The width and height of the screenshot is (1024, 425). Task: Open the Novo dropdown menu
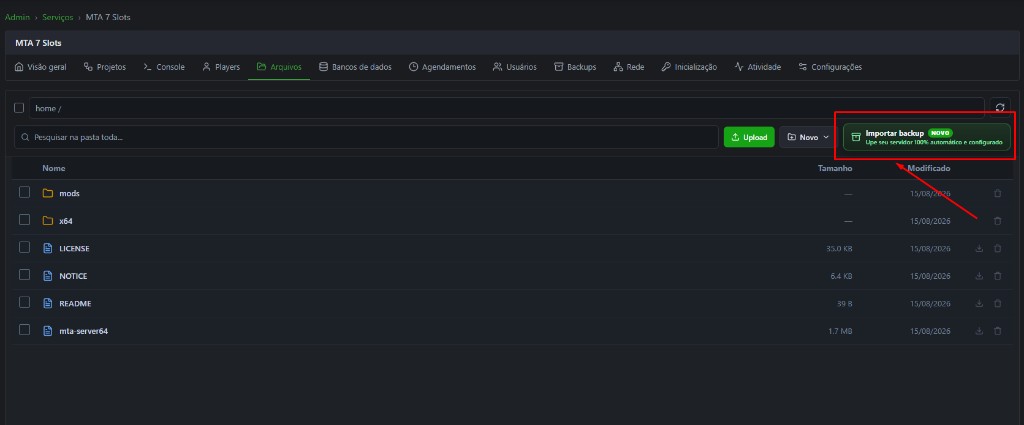point(808,137)
